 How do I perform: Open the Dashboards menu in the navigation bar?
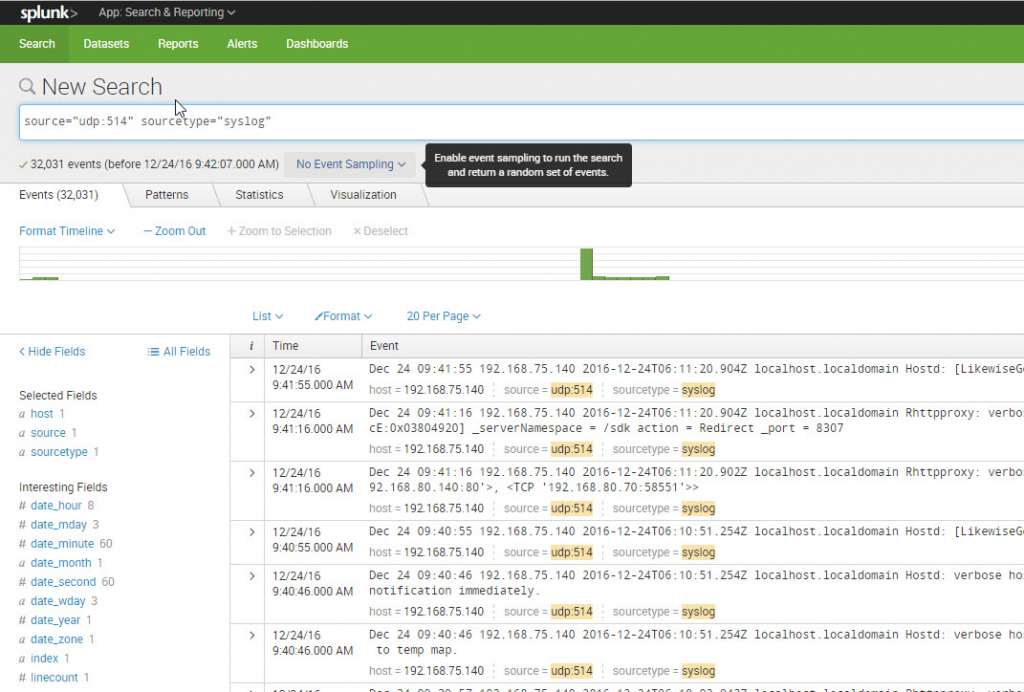pyautogui.click(x=316, y=43)
